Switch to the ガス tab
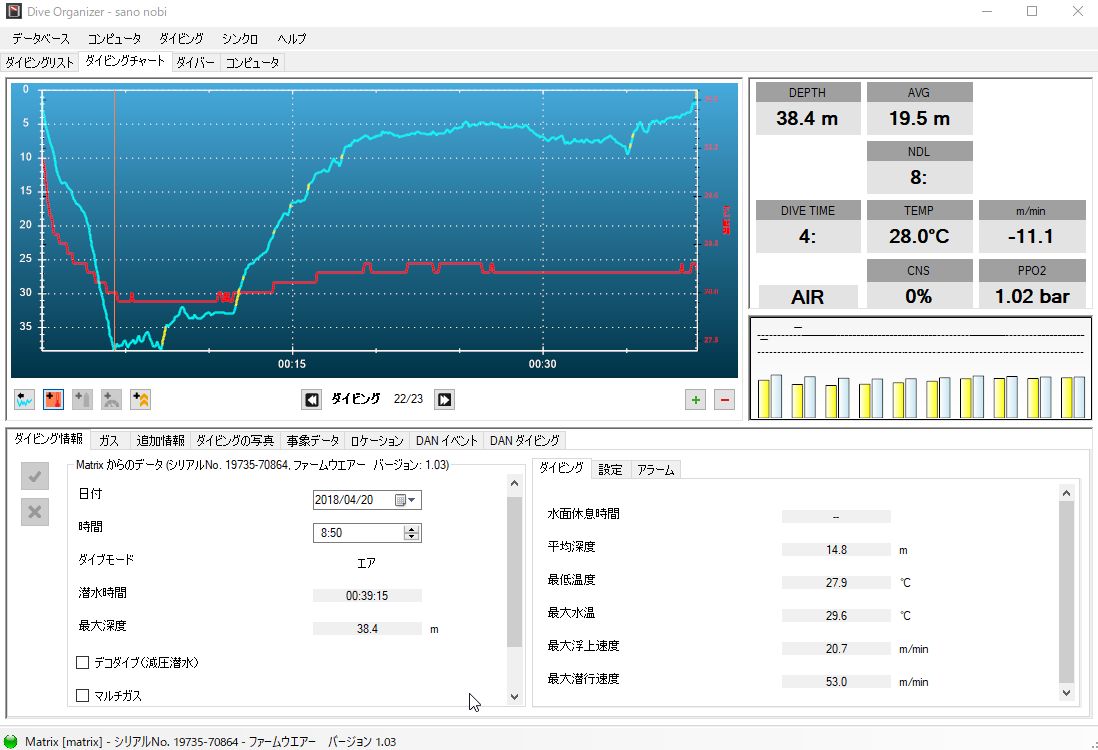The width and height of the screenshot is (1098, 750). [109, 440]
